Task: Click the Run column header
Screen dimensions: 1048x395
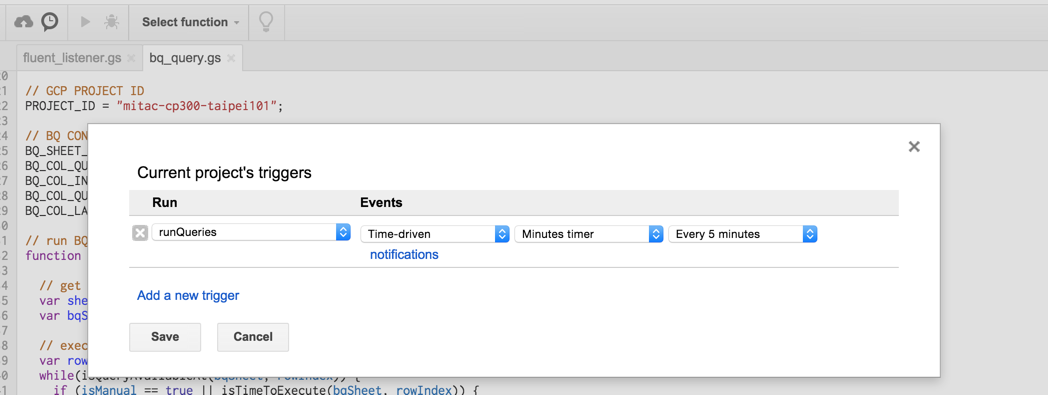Action: coord(165,203)
